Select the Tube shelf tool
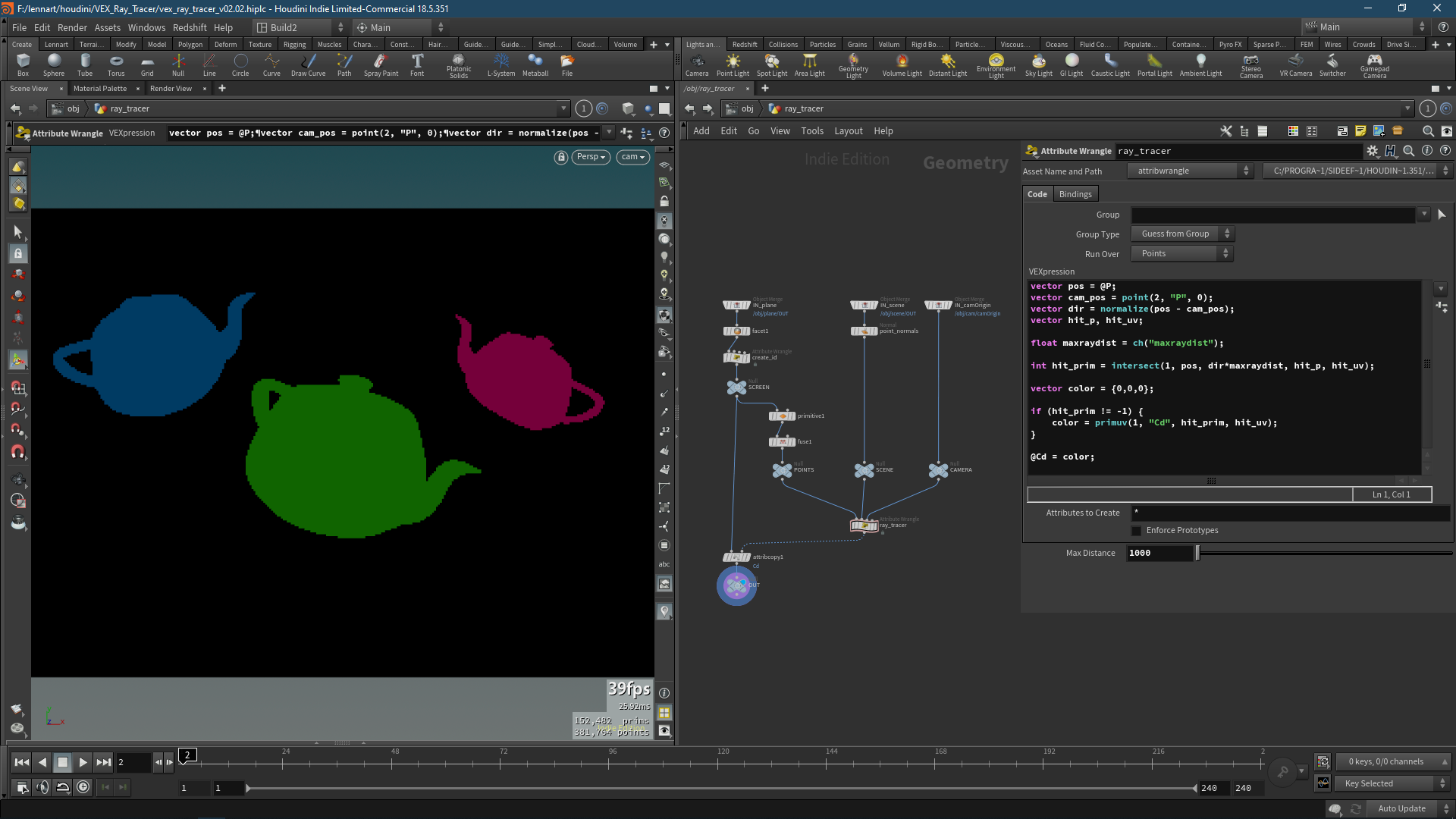This screenshot has height=819, width=1456. 85,65
